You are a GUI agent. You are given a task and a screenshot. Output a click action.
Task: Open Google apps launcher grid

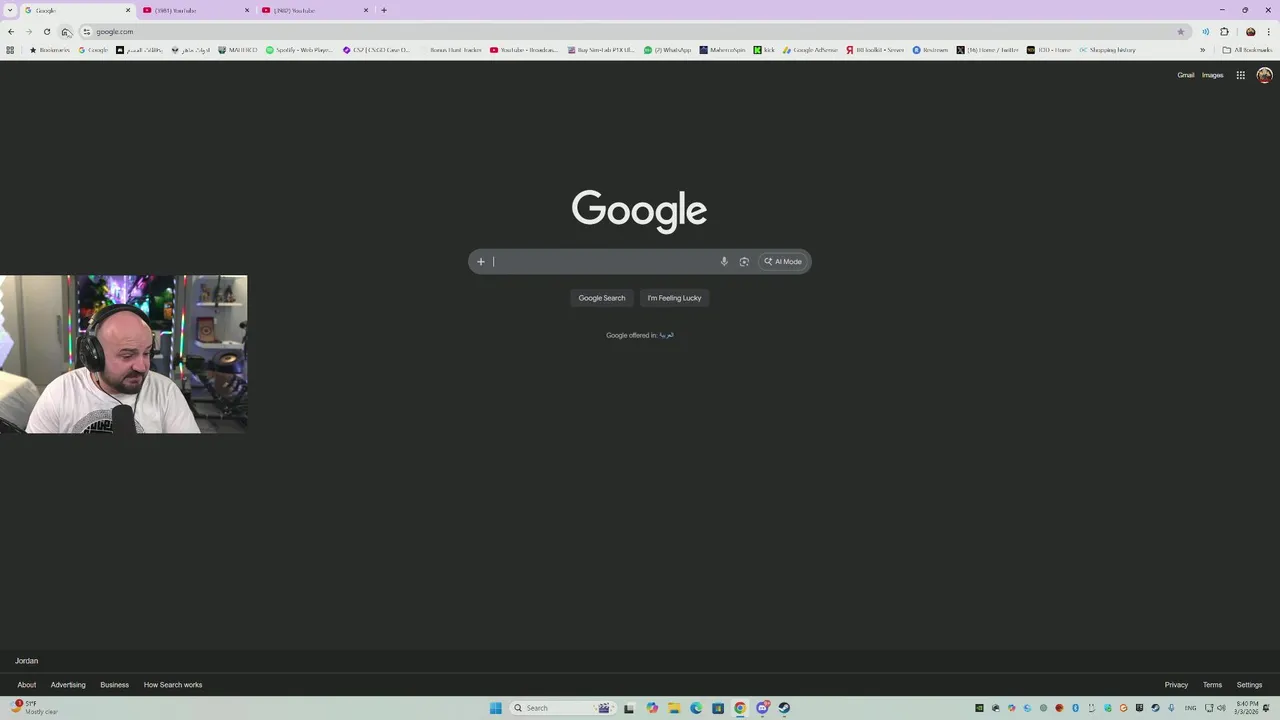[1240, 75]
